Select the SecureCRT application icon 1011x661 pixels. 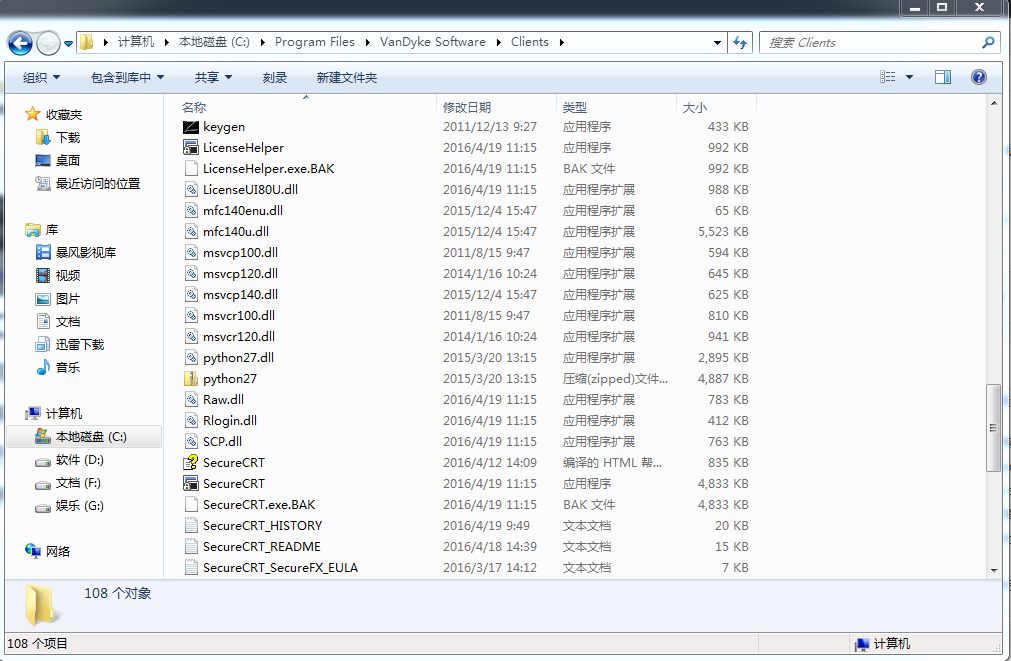tap(191, 484)
